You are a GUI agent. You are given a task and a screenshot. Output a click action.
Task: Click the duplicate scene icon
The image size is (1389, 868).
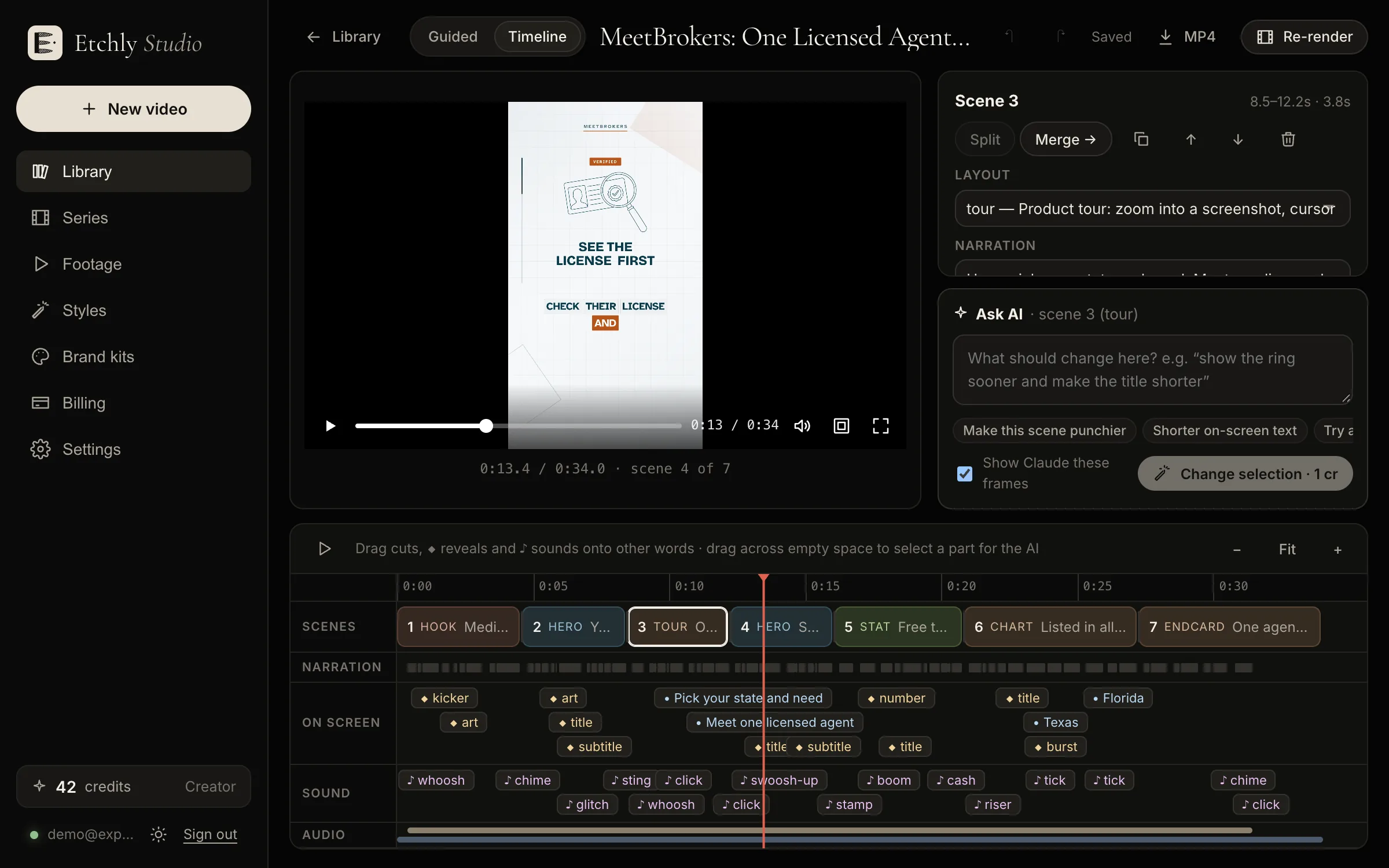tap(1141, 139)
